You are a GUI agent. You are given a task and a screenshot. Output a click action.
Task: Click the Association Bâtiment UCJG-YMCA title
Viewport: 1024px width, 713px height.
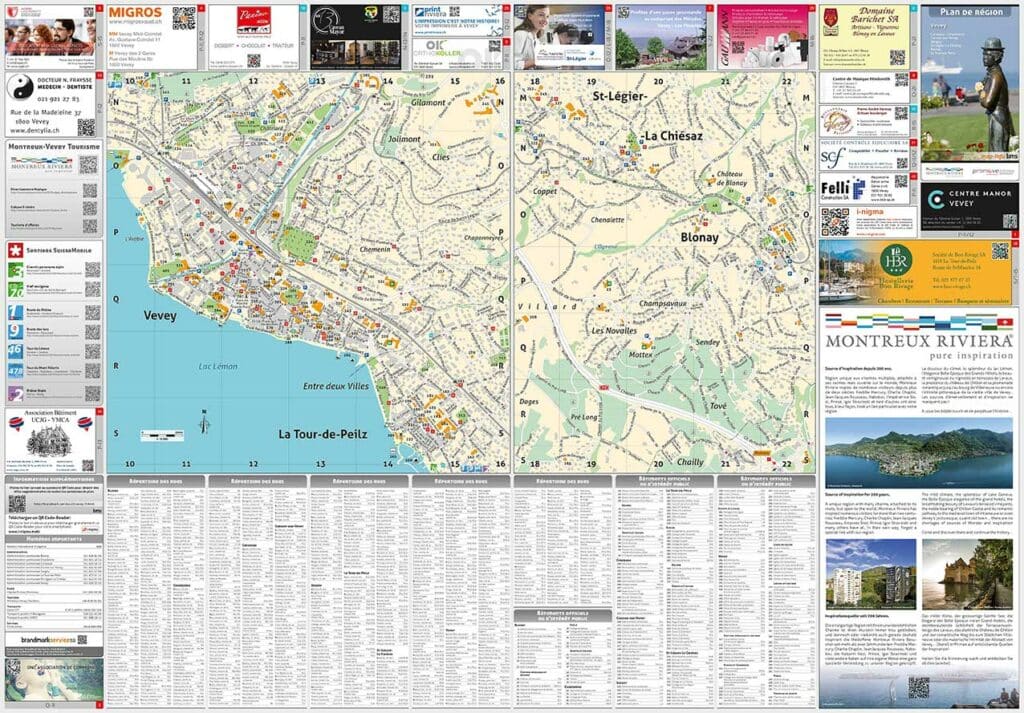[50, 417]
